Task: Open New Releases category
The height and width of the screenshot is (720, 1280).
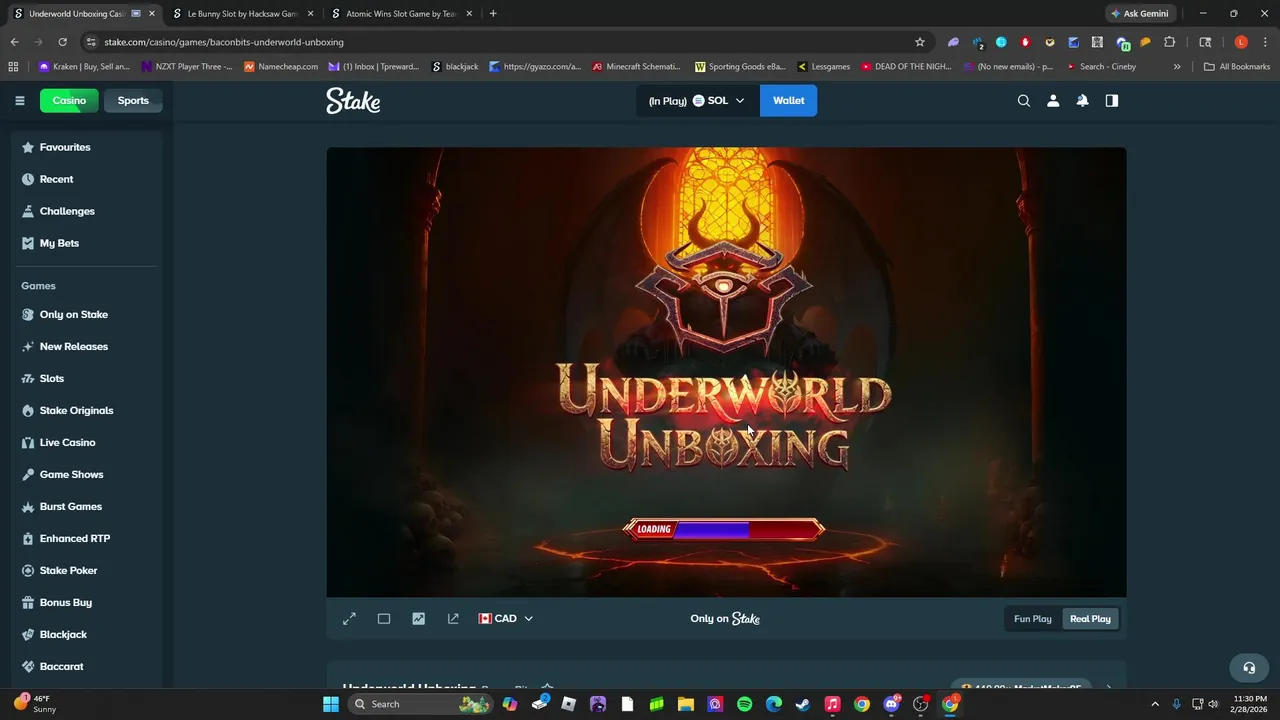Action: pyautogui.click(x=87, y=346)
